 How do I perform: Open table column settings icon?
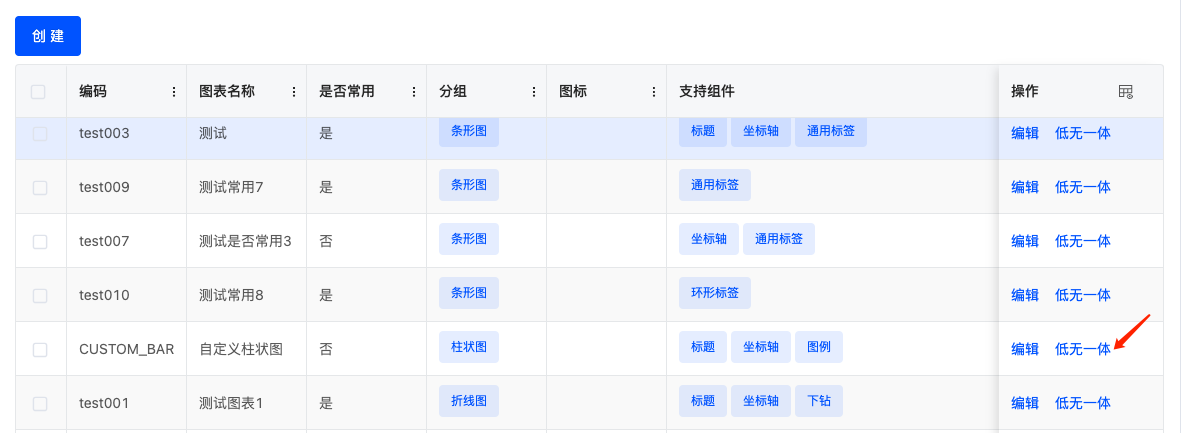point(1125,92)
